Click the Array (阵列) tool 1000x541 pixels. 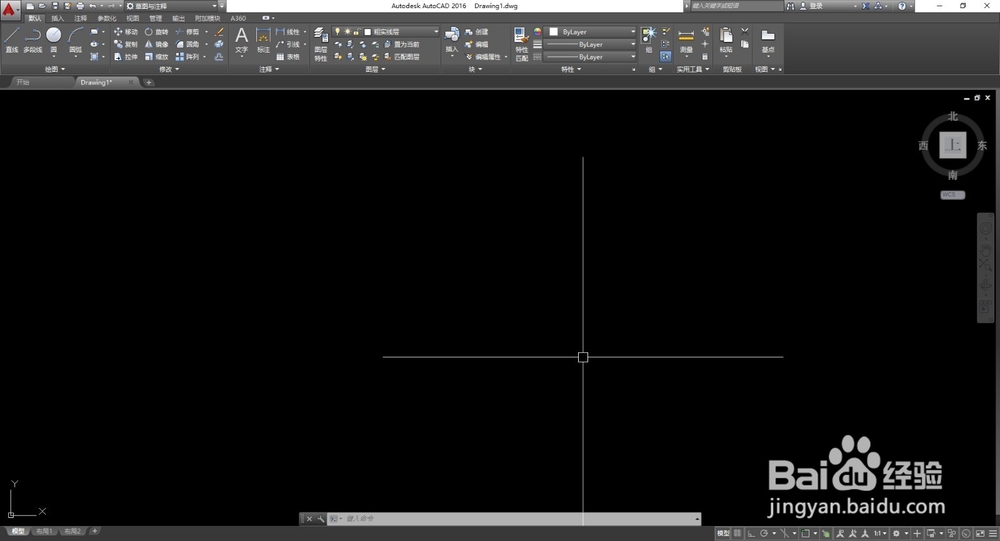188,57
